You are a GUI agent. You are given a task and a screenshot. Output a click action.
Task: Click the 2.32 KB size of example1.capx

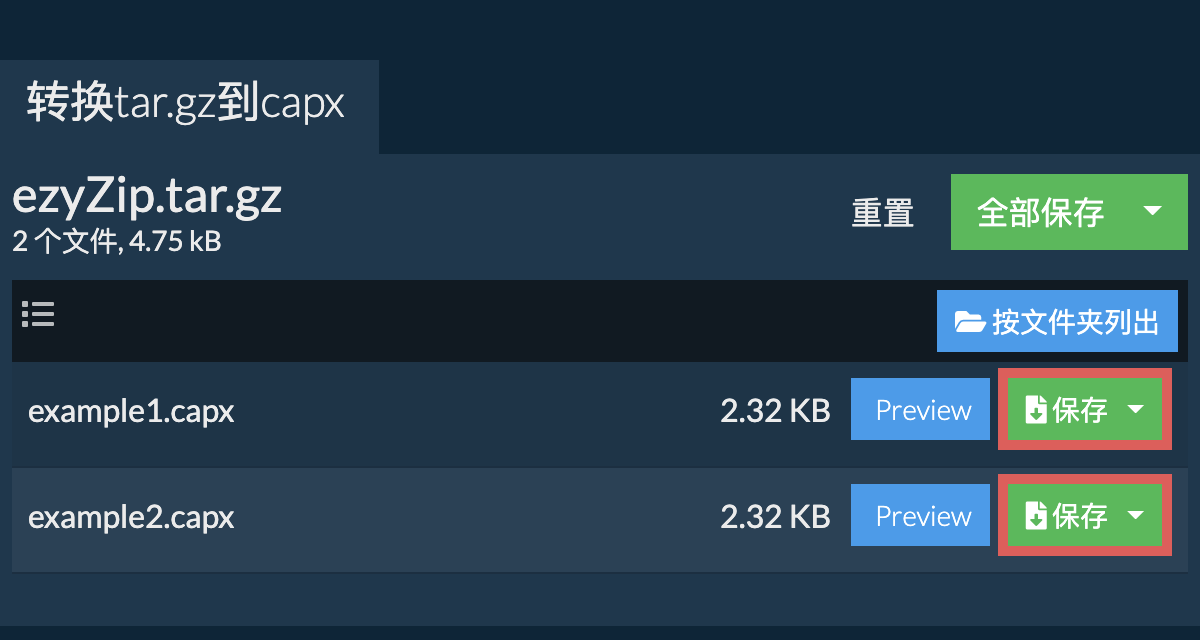tap(775, 411)
